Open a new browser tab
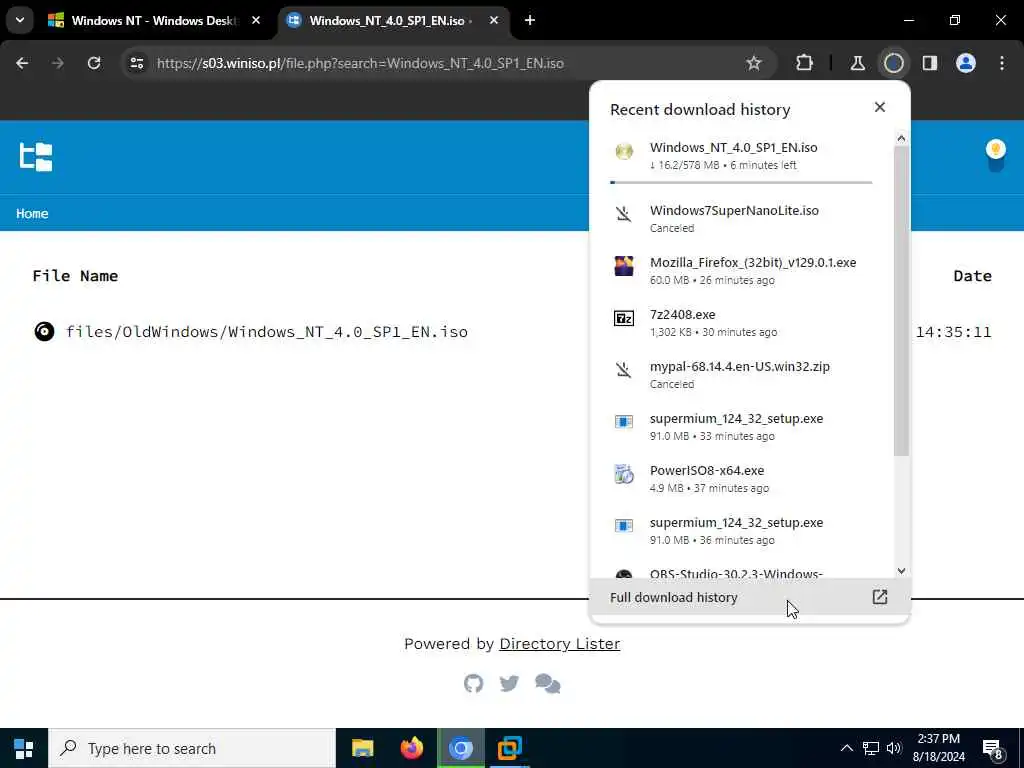The width and height of the screenshot is (1024, 768). (x=530, y=21)
